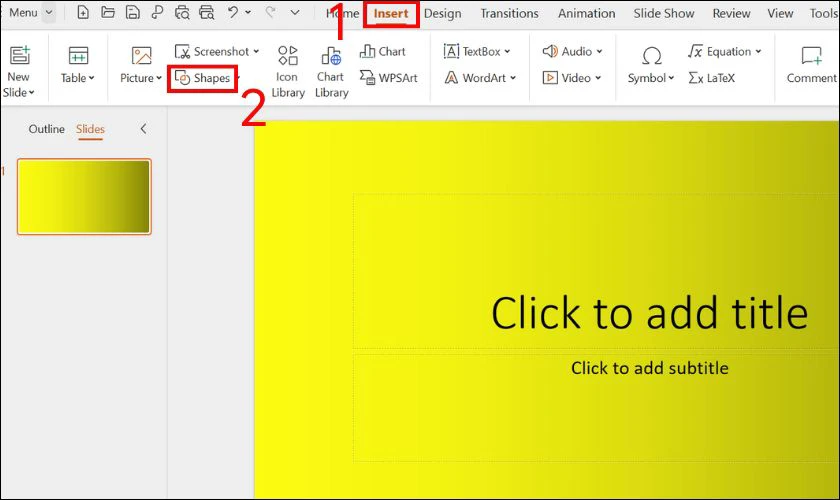
Task: Select the slide 1 thumbnail
Action: pyautogui.click(x=84, y=196)
